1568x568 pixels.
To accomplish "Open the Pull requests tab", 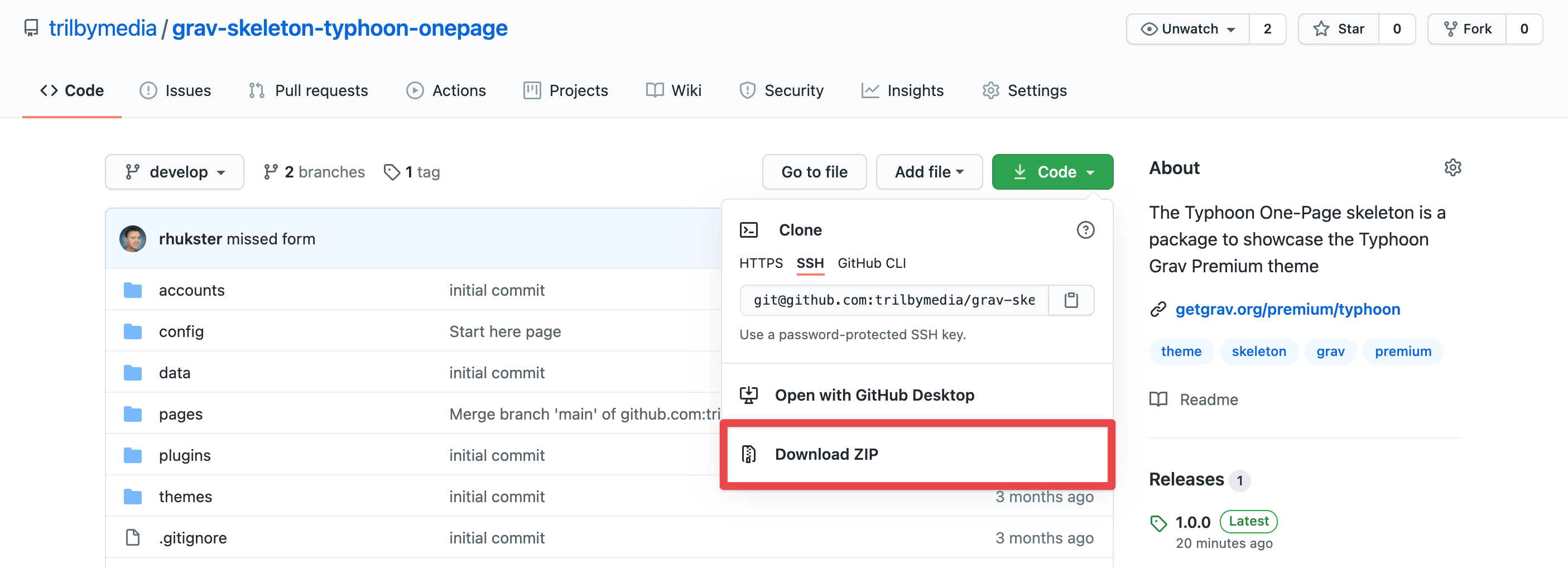I will [308, 91].
